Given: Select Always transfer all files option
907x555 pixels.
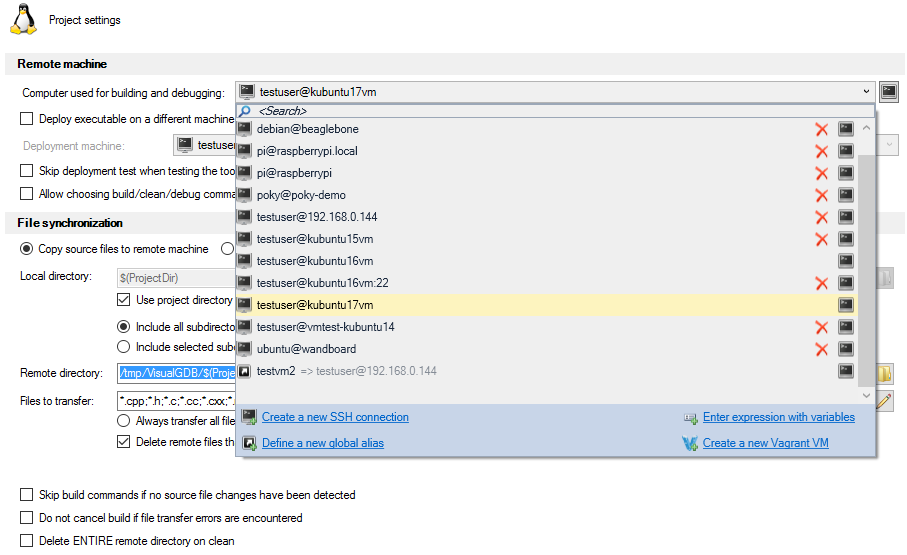Looking at the screenshot, I should (x=123, y=421).
